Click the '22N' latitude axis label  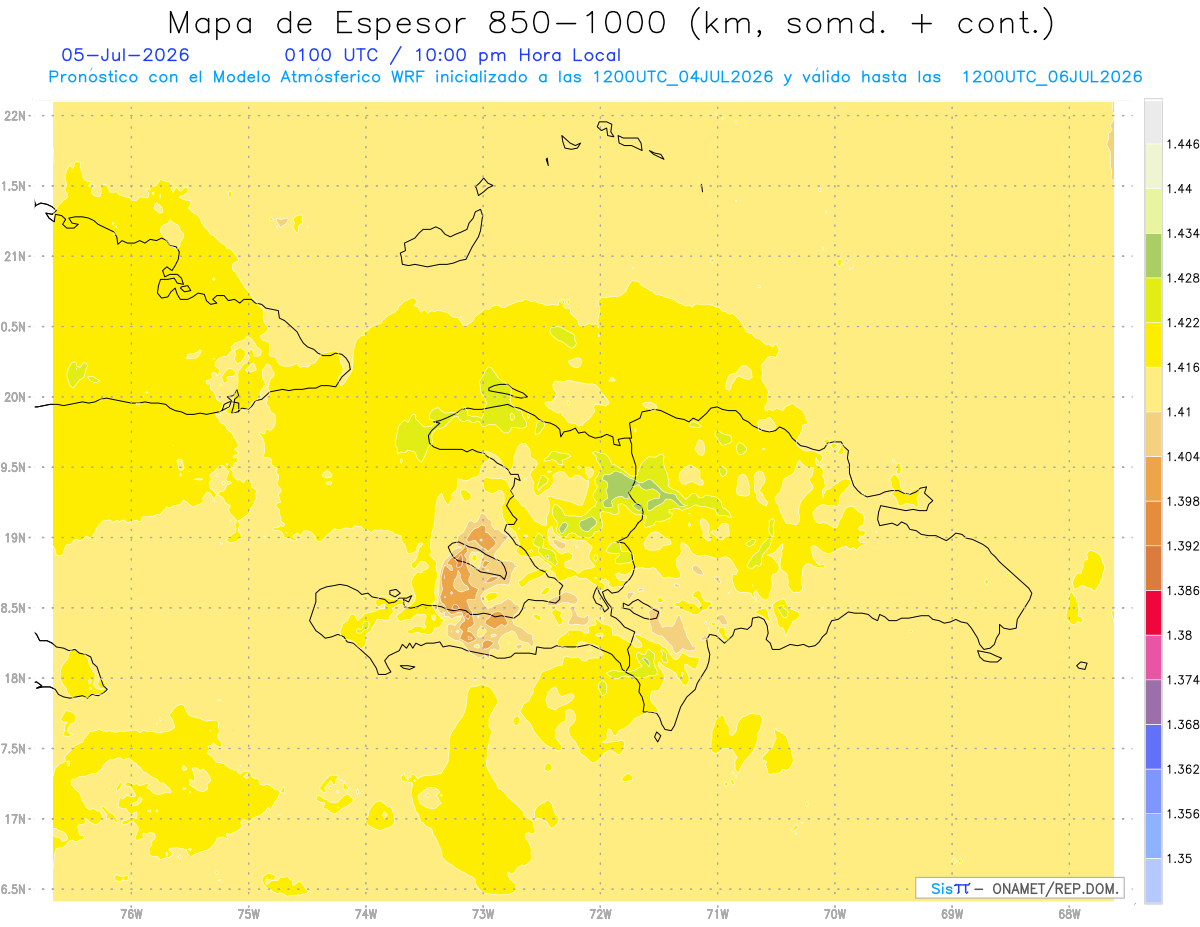(x=15, y=116)
